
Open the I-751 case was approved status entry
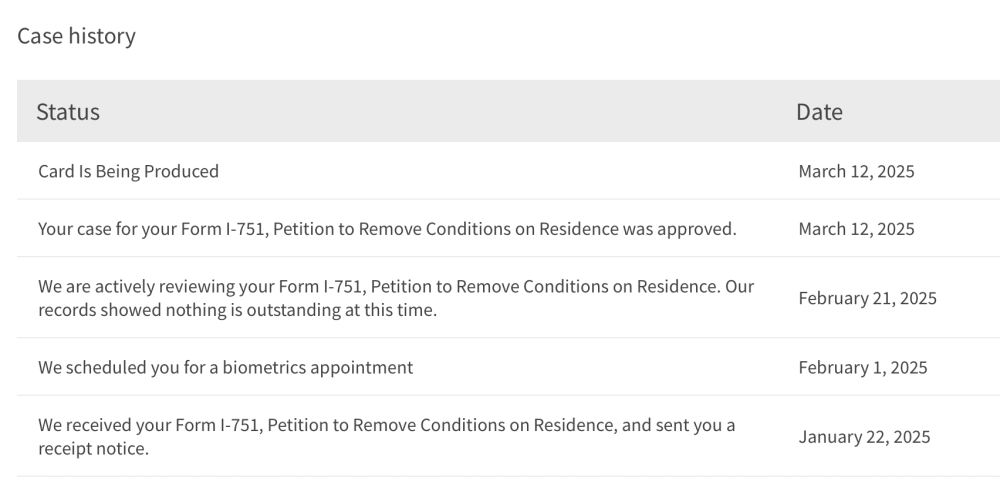(x=387, y=228)
